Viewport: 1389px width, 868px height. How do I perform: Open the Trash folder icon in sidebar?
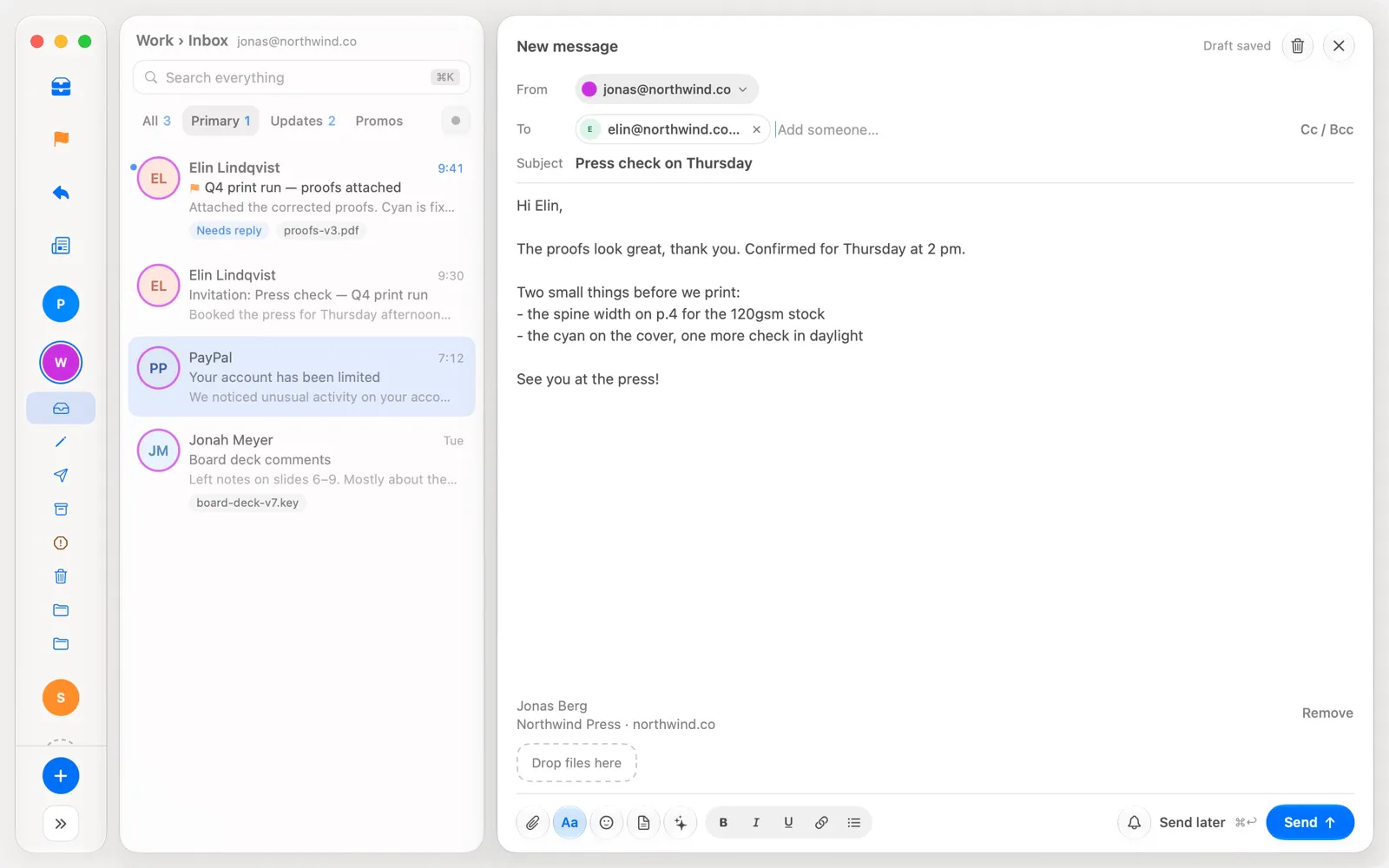(x=61, y=576)
